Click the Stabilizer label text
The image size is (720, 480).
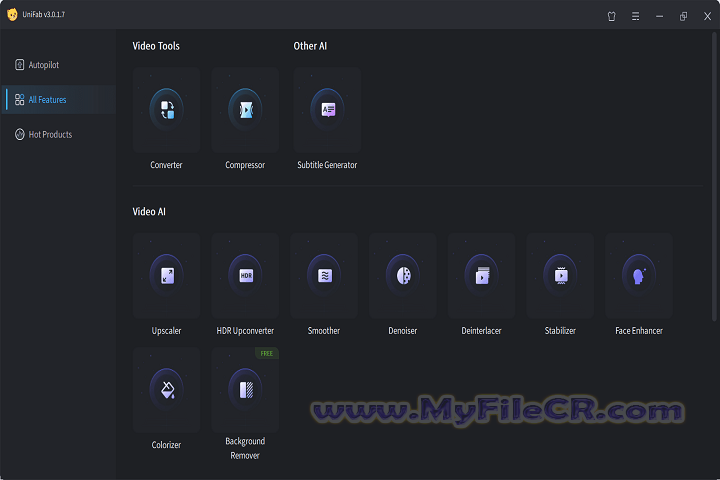(560, 331)
